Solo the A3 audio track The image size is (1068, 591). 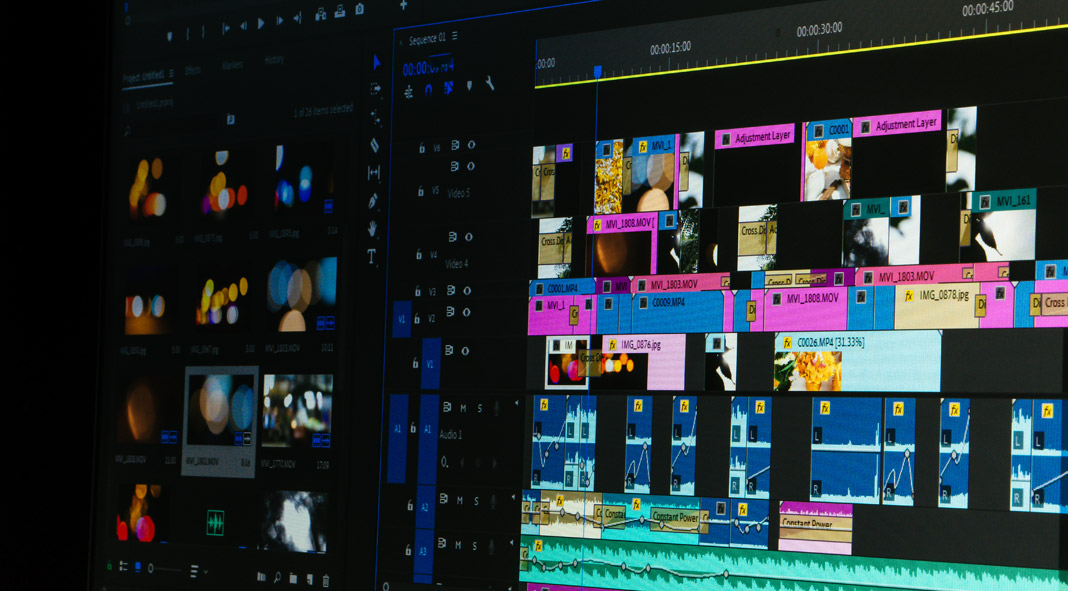pos(475,545)
